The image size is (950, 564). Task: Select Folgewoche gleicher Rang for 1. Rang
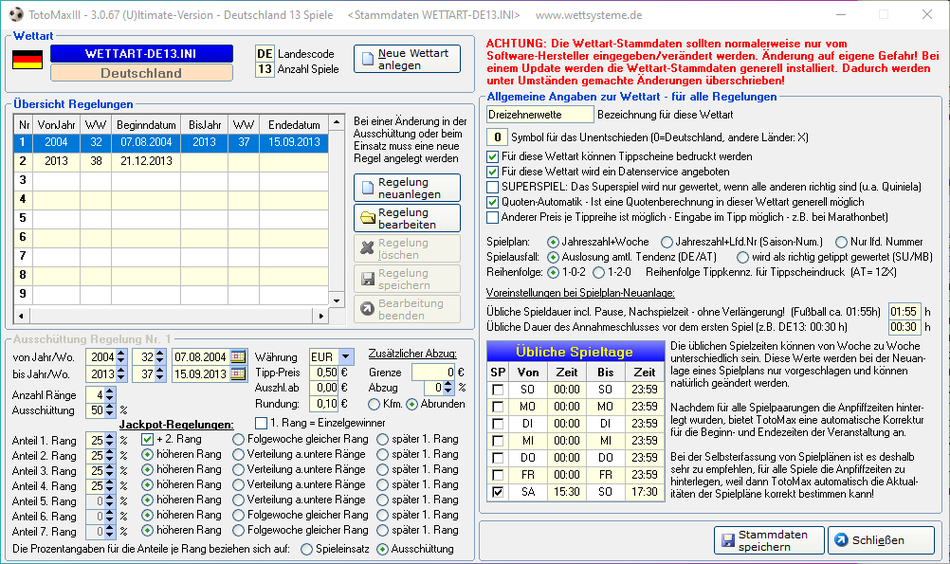238,439
